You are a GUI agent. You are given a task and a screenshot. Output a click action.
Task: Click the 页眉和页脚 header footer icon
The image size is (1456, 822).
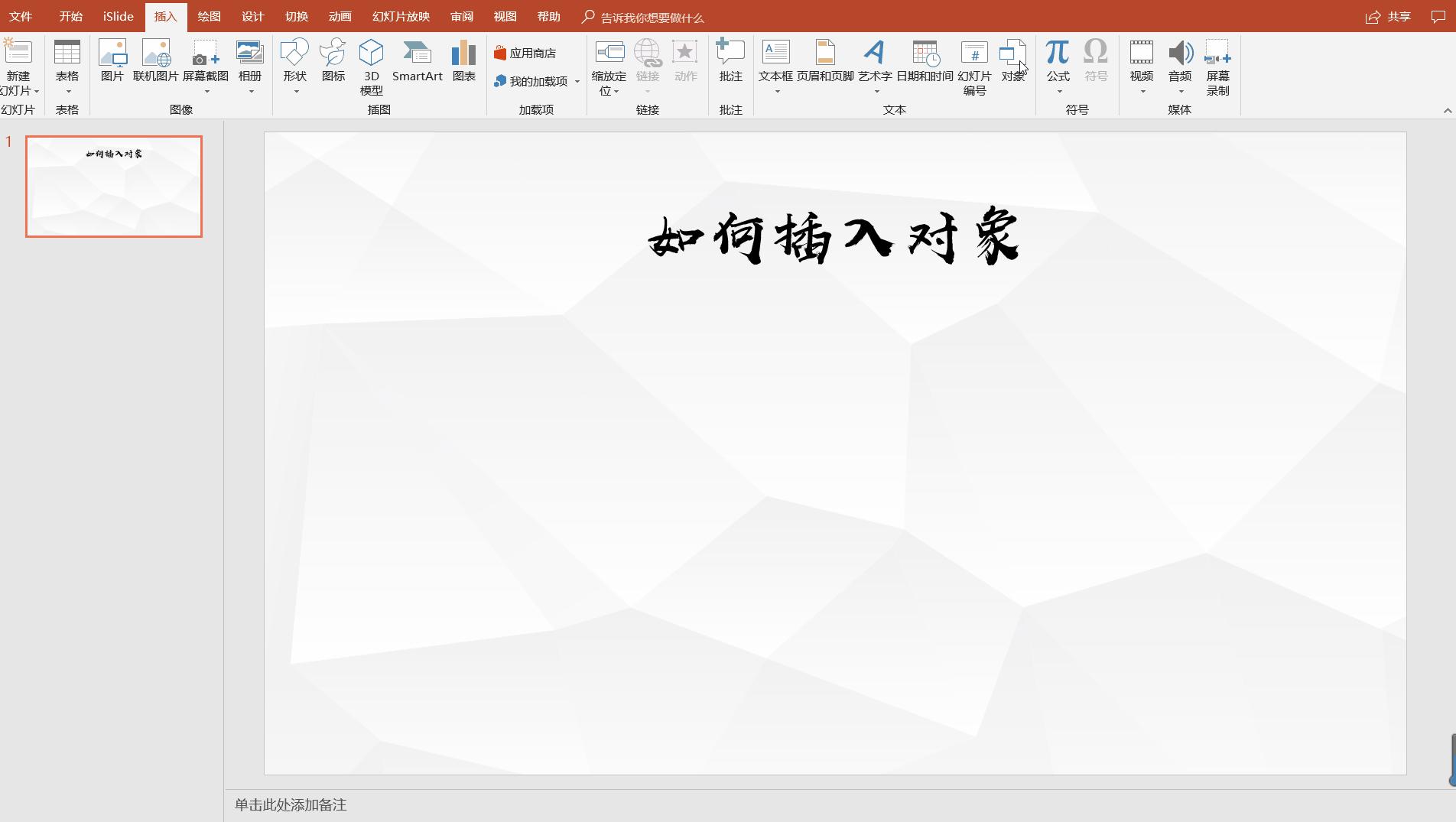tap(824, 61)
